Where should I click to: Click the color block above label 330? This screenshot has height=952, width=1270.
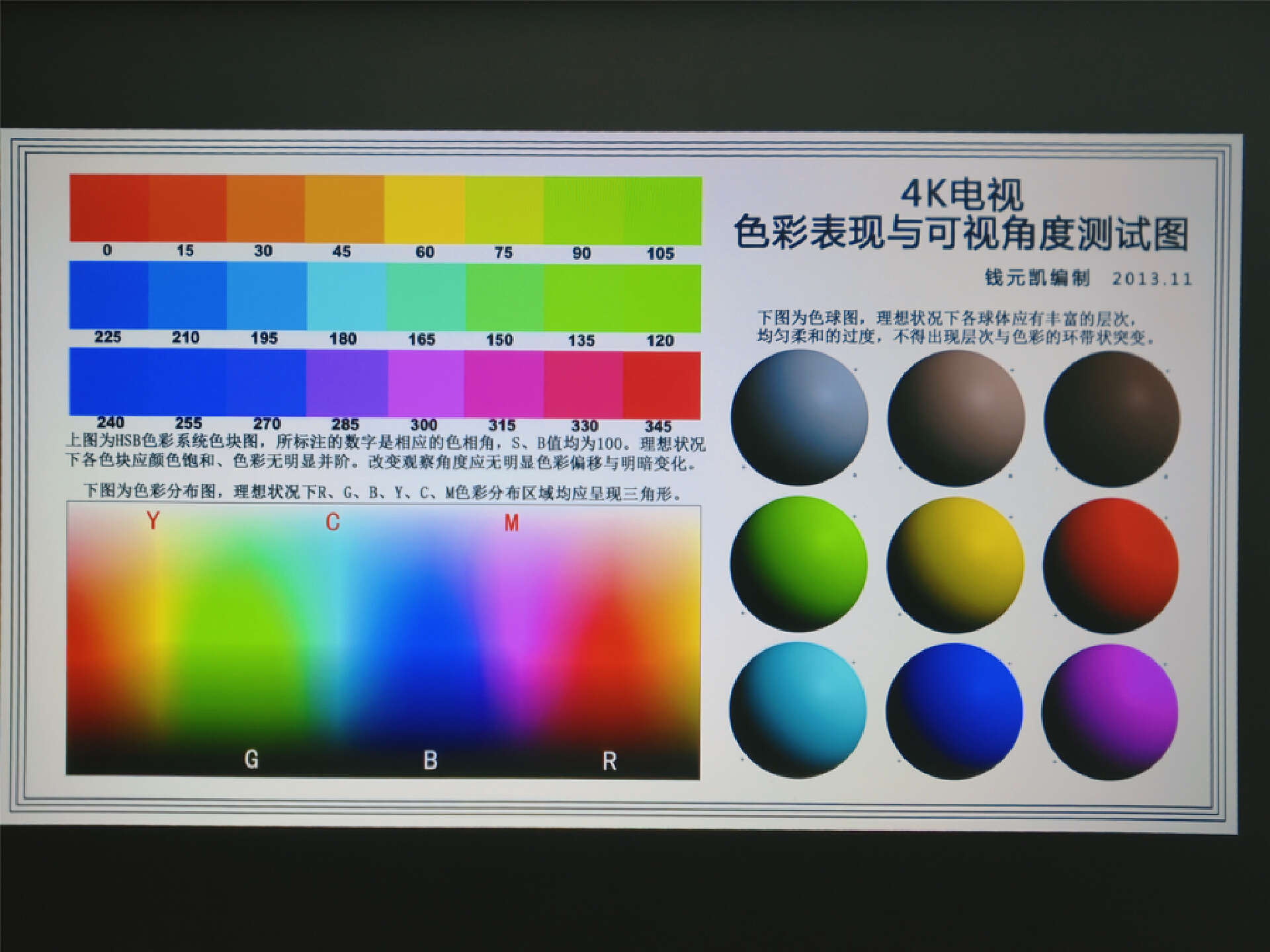583,385
